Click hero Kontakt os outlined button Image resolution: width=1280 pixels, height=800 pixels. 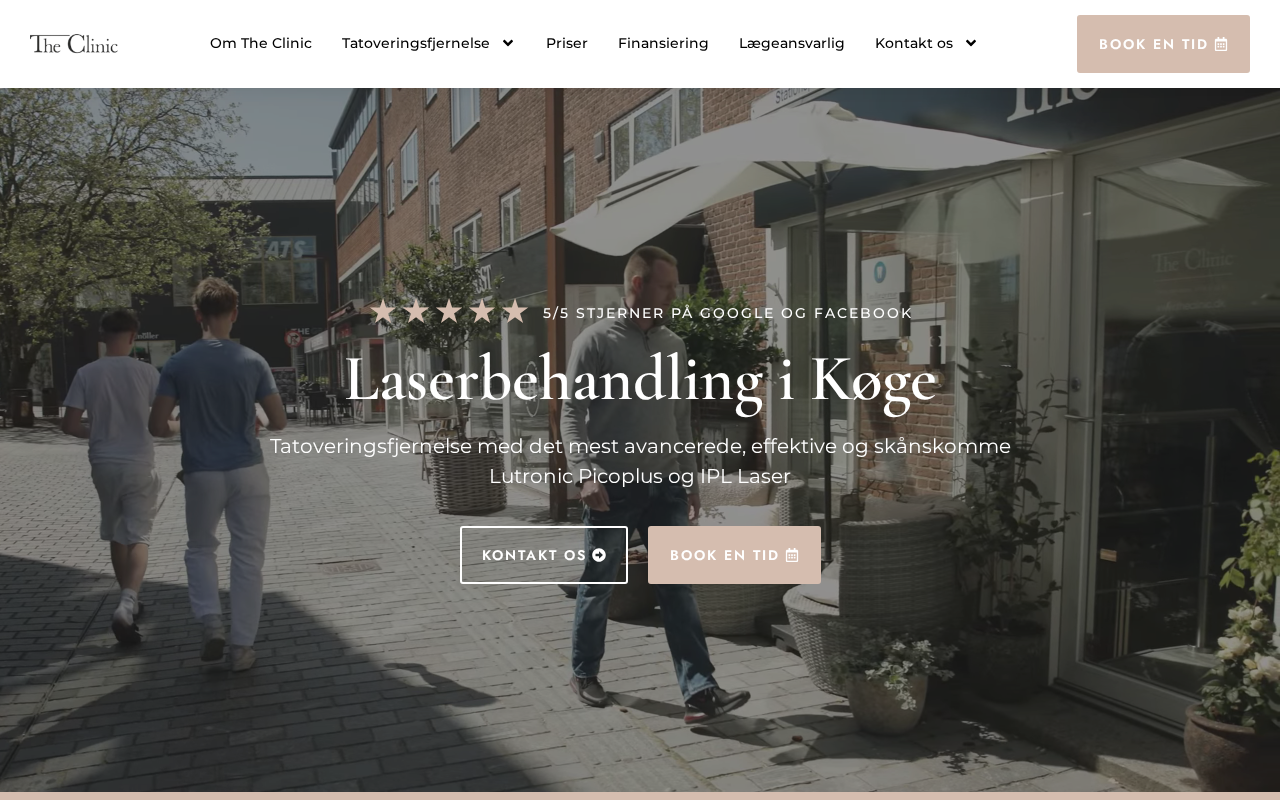pyautogui.click(x=544, y=555)
